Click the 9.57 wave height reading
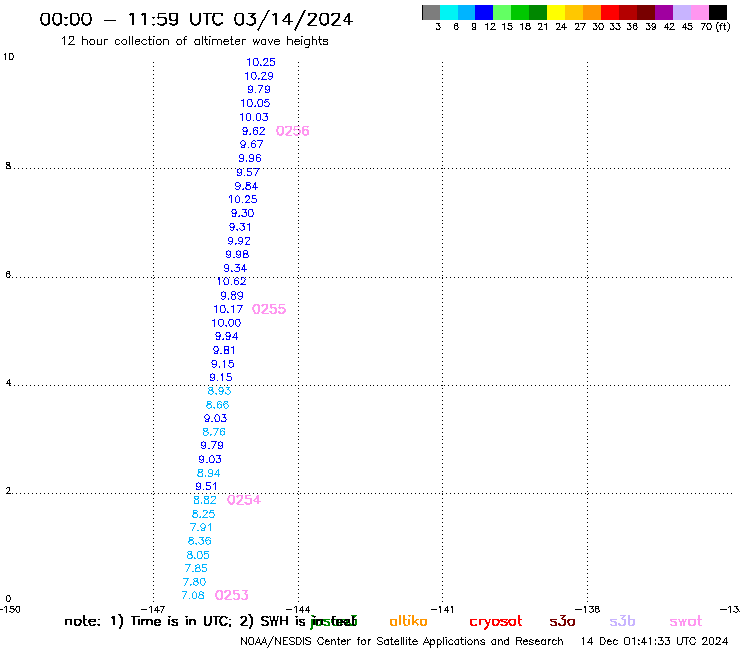 (x=248, y=172)
